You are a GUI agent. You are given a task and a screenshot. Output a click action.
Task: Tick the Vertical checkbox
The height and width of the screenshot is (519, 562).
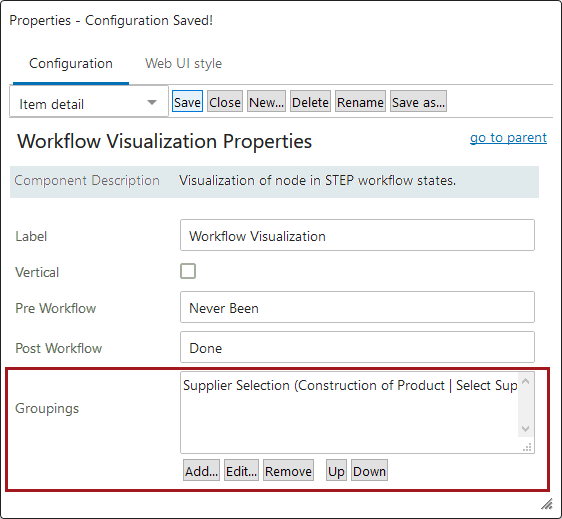click(x=188, y=271)
